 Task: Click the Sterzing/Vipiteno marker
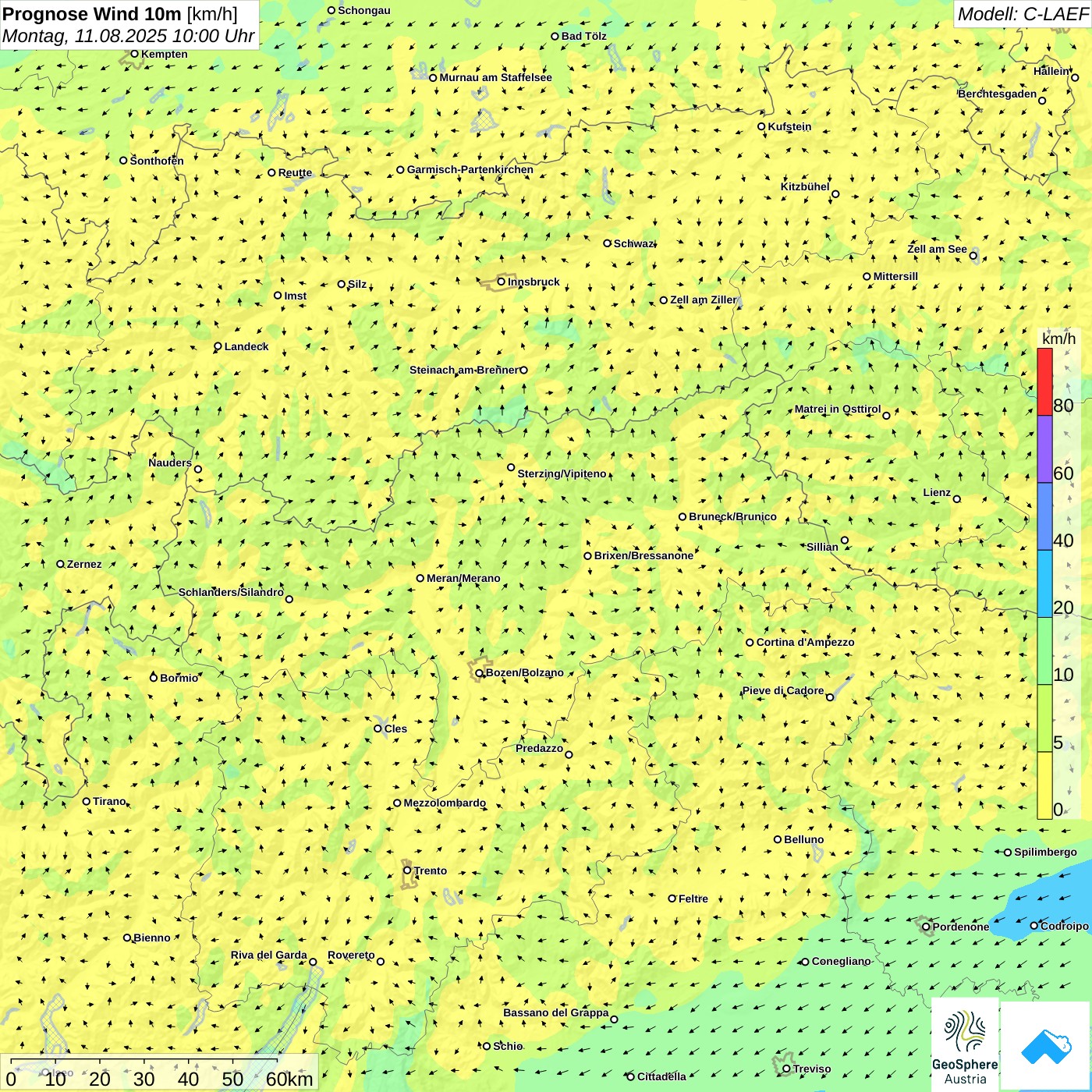tap(511, 468)
